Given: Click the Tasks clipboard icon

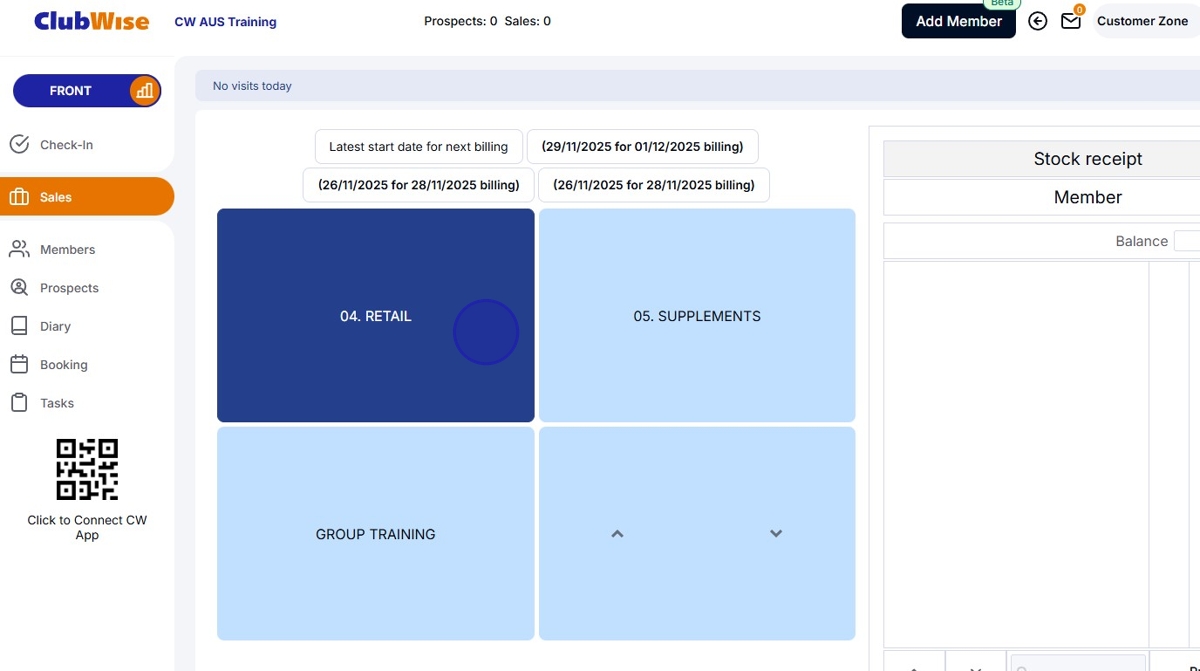Looking at the screenshot, I should point(19,403).
